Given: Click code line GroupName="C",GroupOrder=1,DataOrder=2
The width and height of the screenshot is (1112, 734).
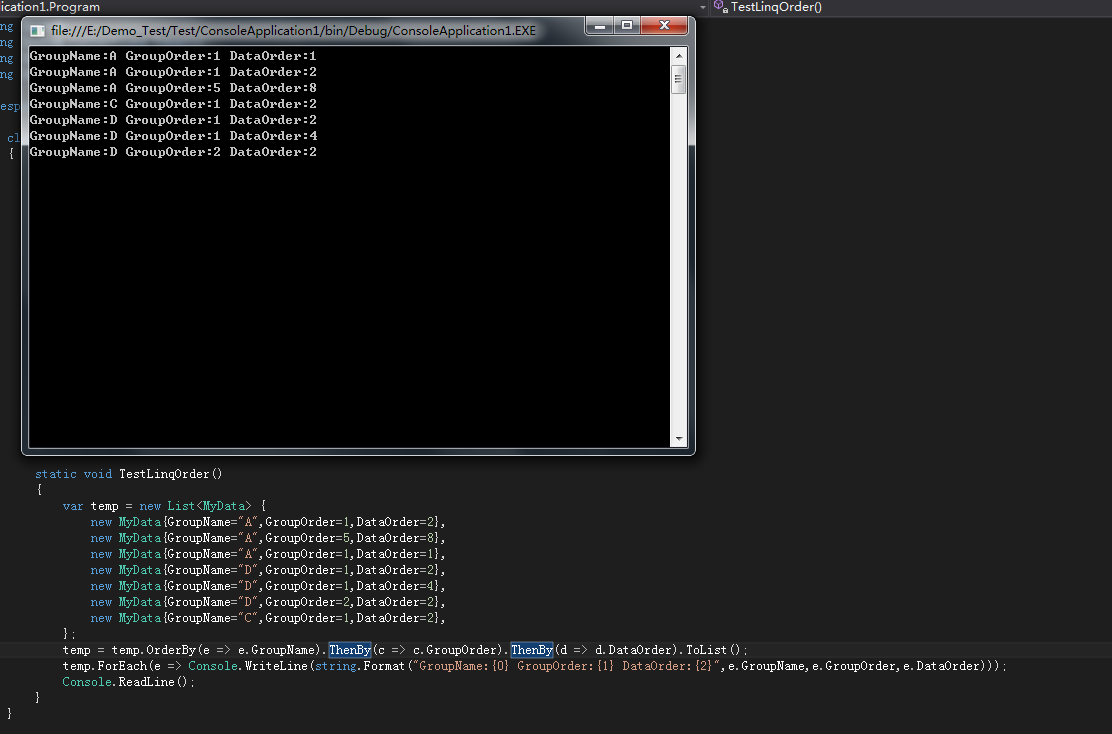Looking at the screenshot, I should (267, 618).
